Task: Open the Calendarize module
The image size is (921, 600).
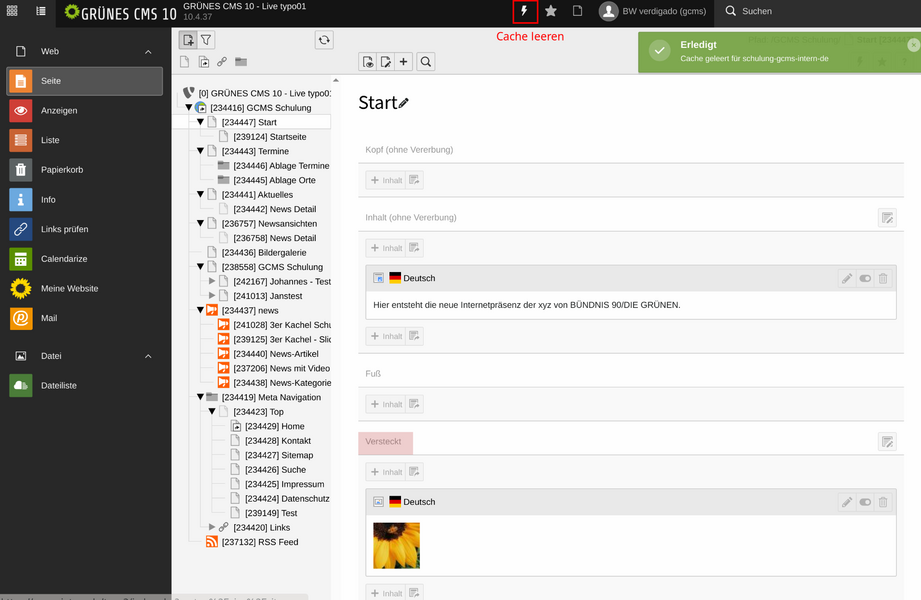Action: tap(85, 259)
